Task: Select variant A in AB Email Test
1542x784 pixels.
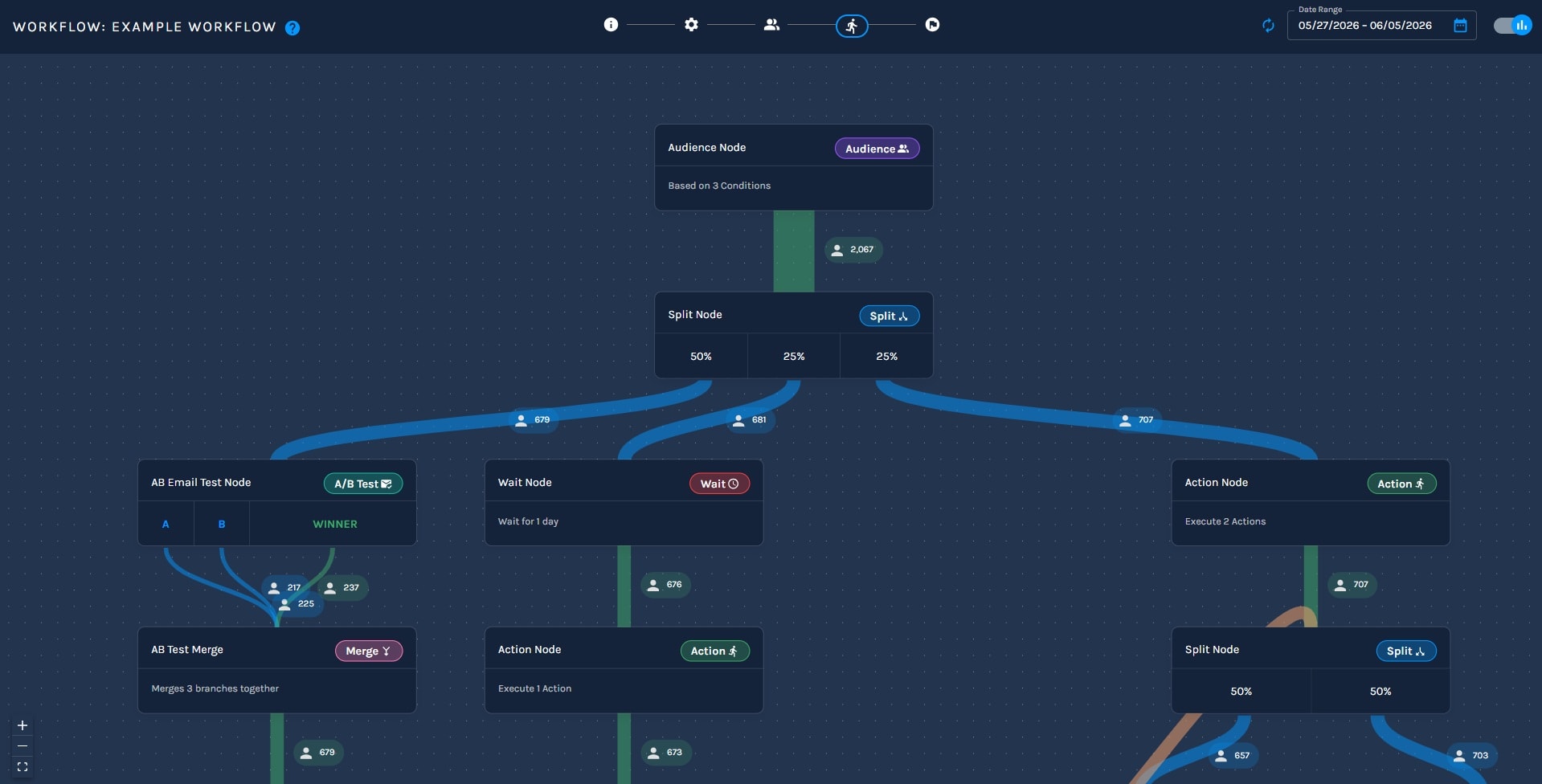Action: (166, 524)
